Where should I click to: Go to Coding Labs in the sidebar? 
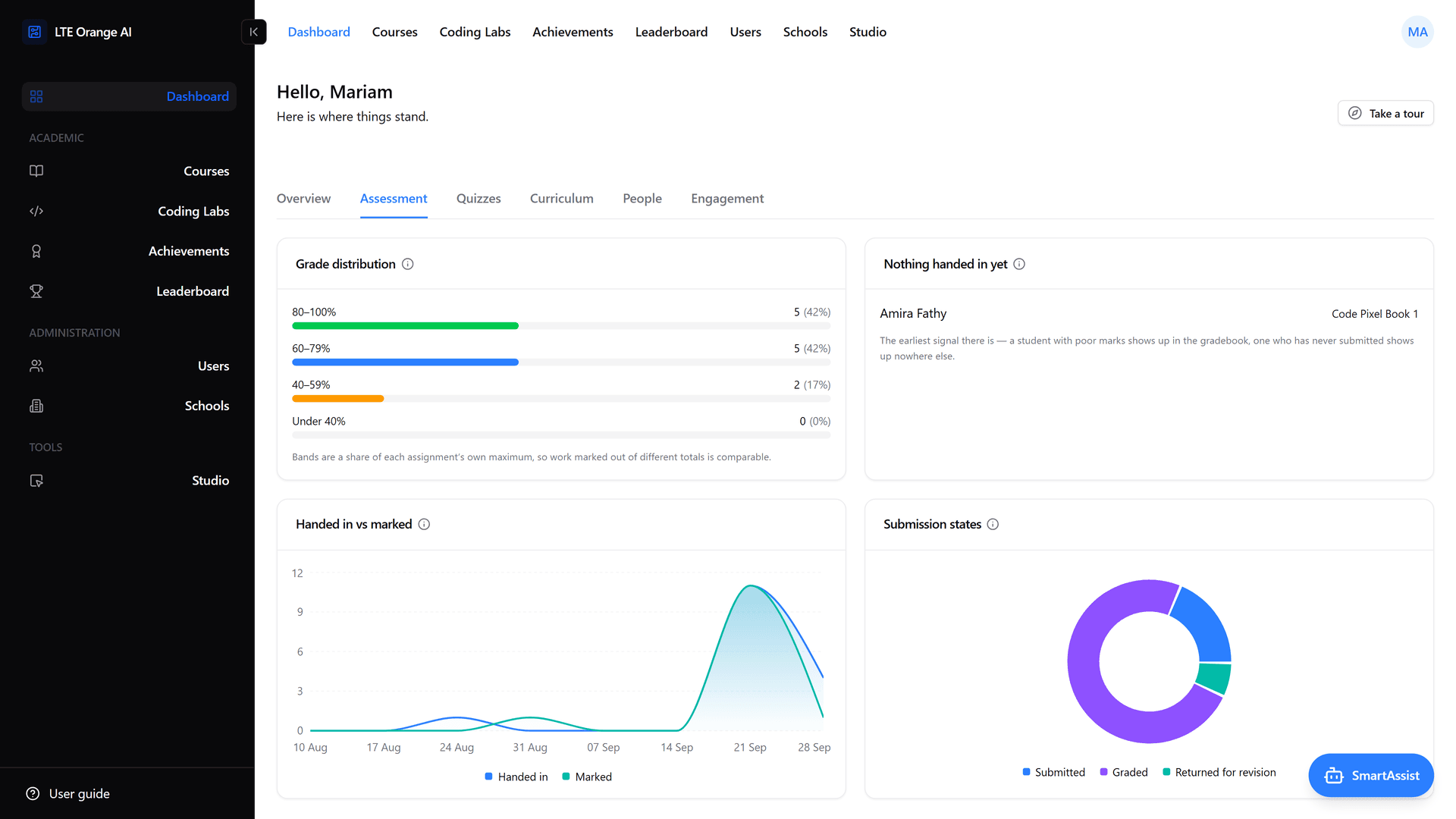pos(129,211)
